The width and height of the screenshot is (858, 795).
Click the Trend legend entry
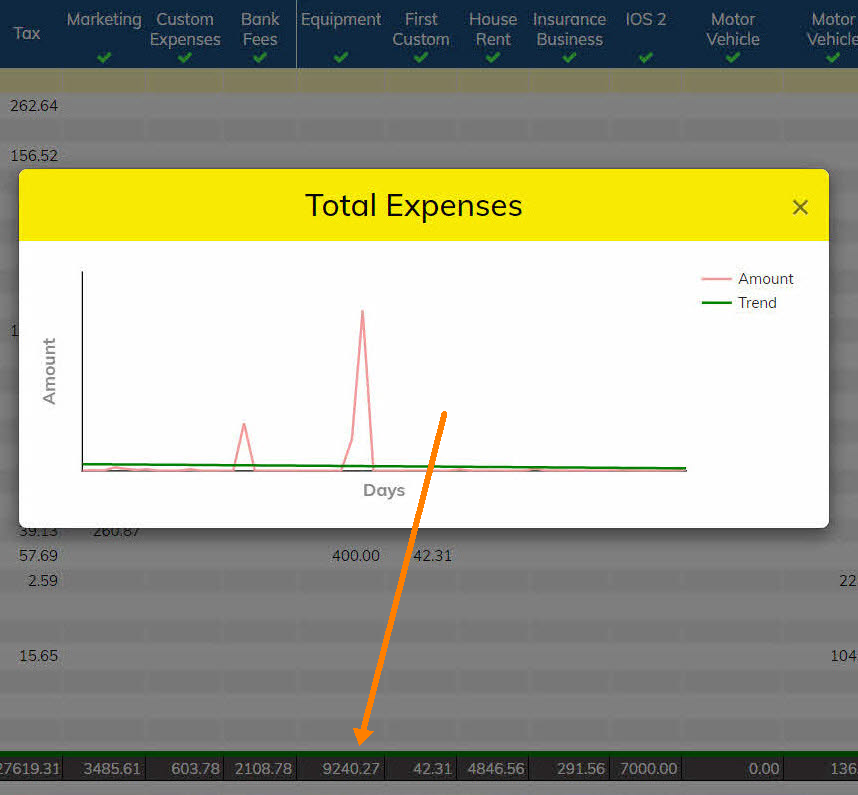756,303
